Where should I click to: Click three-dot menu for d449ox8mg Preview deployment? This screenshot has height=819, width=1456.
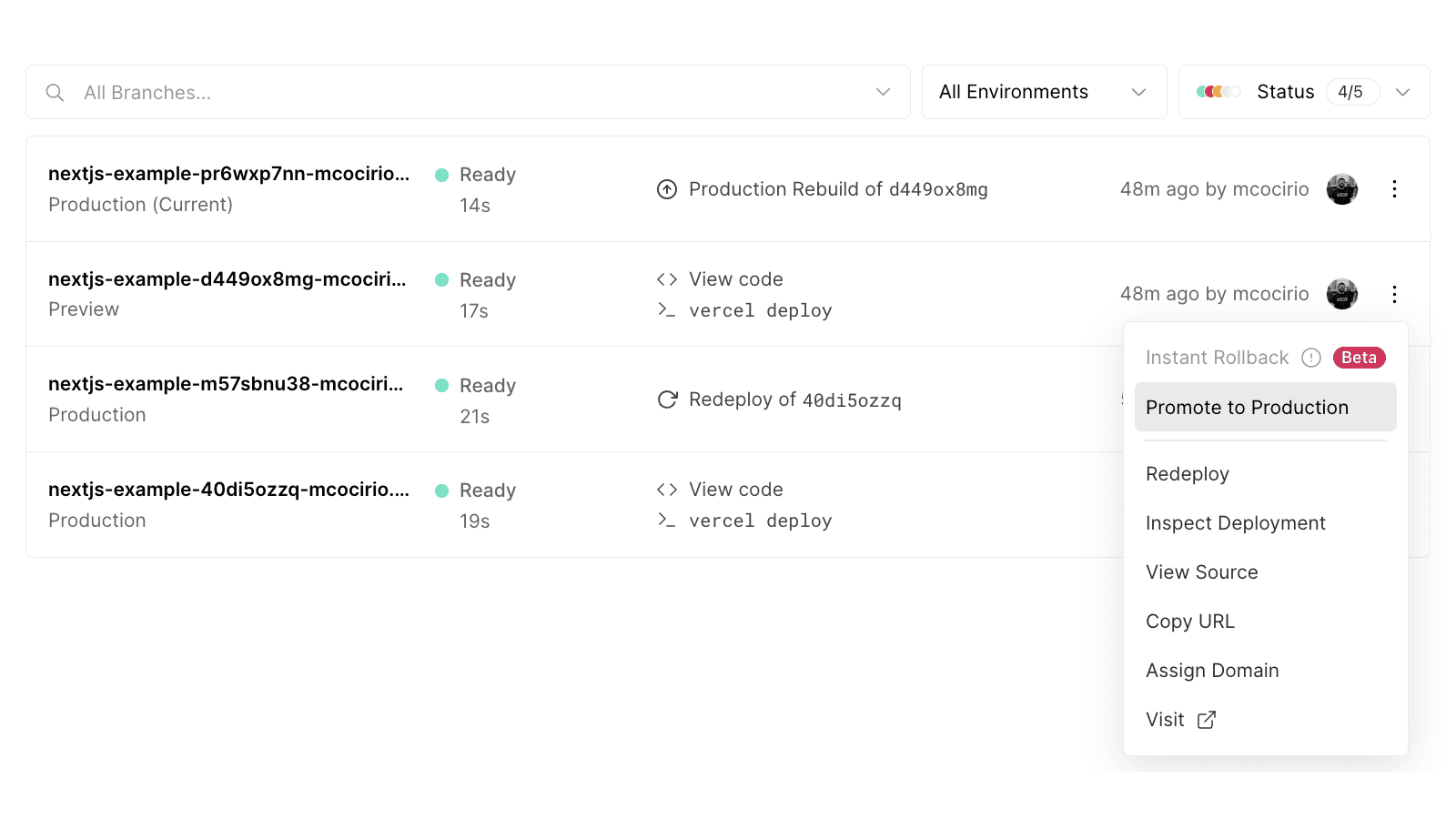[x=1394, y=294]
